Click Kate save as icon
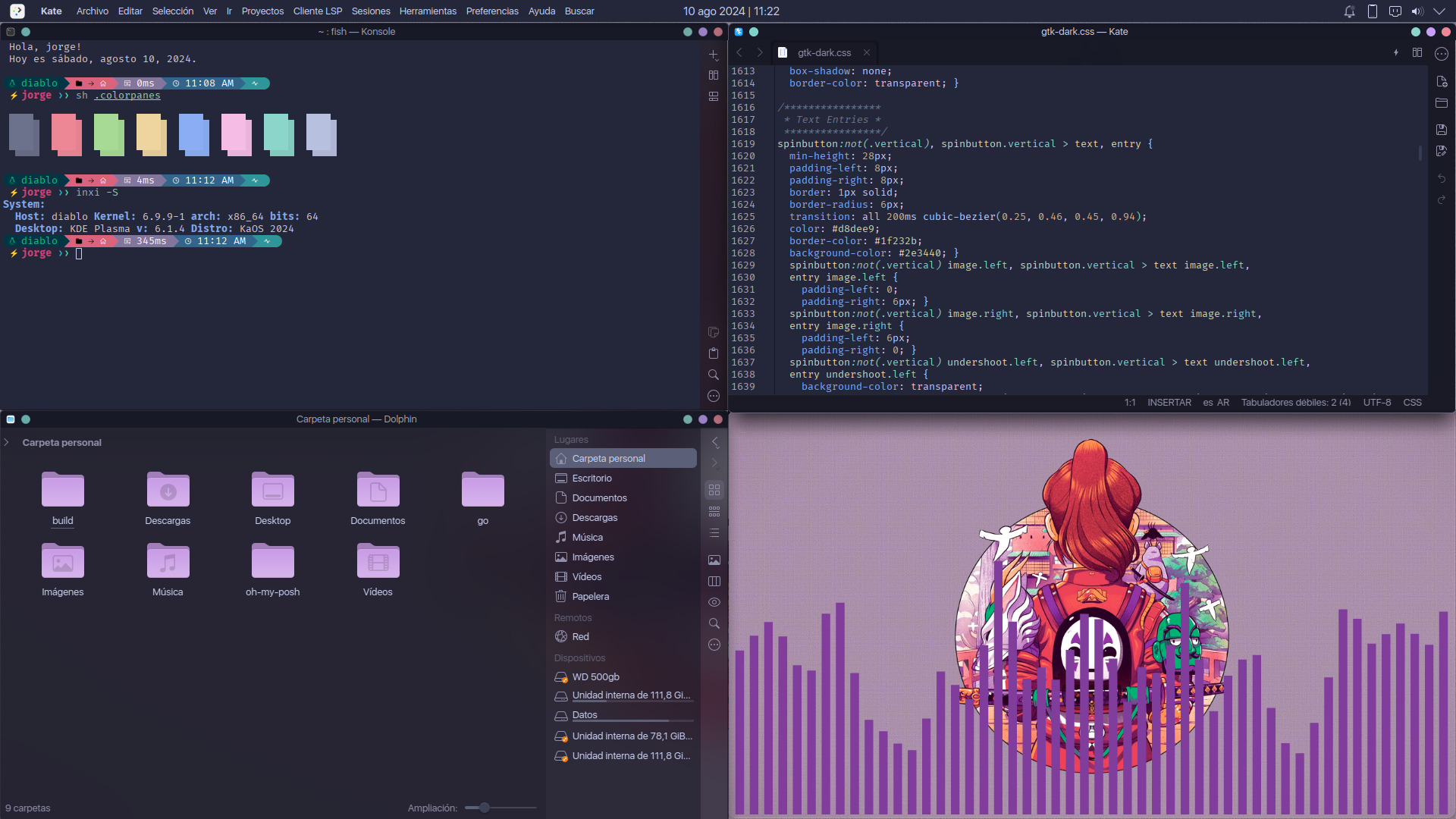The image size is (1456, 819). tap(1442, 151)
